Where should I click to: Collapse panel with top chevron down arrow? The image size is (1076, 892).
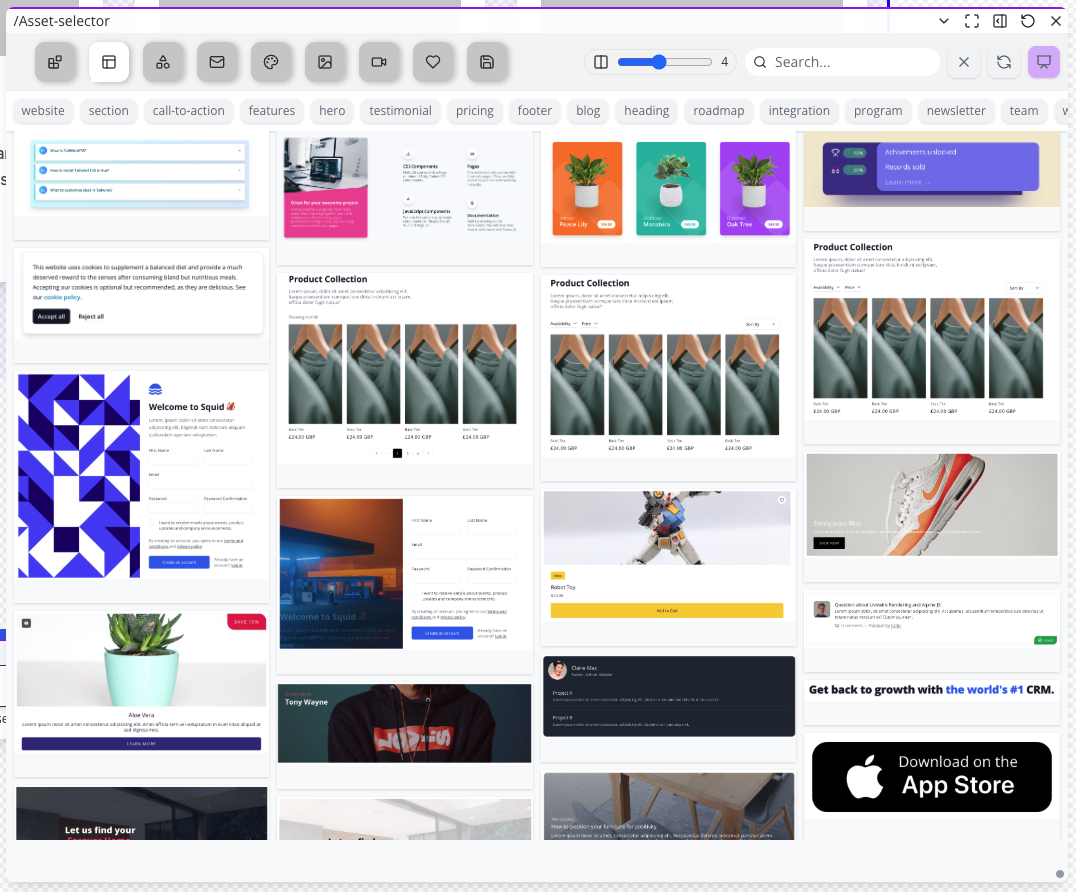(944, 21)
